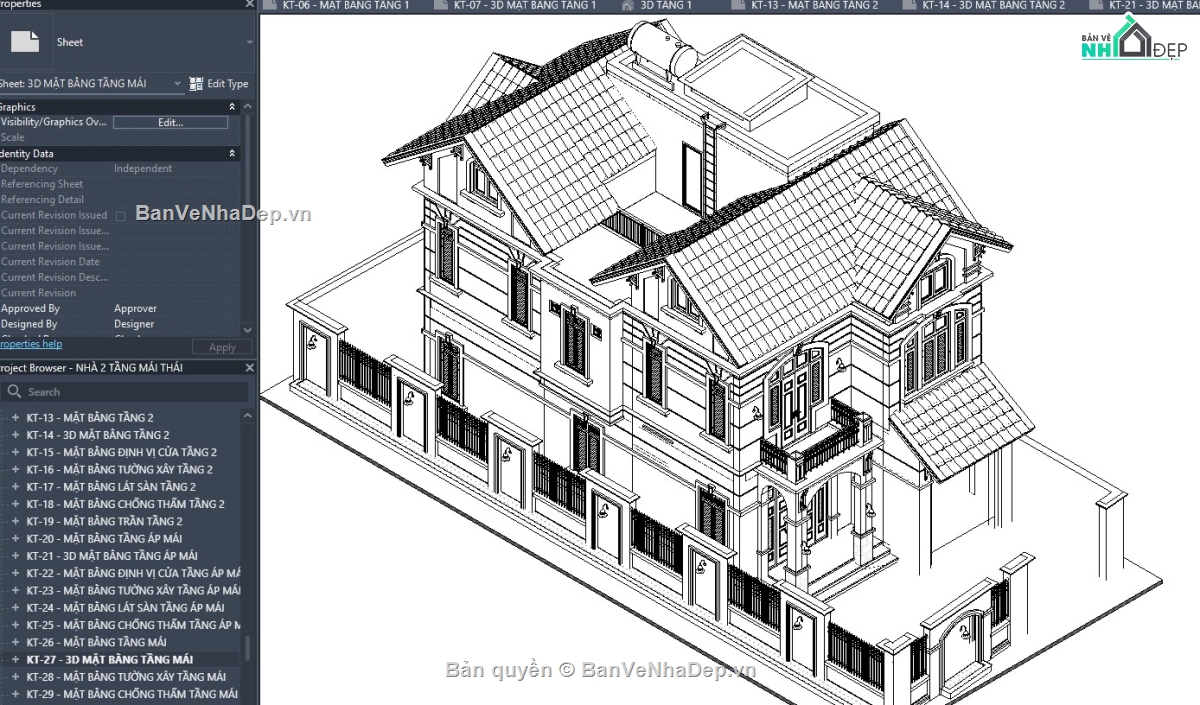Select KT-24 - MẶT BẰNG LÁT SÀN row
This screenshot has height=705, width=1200.
[x=125, y=608]
